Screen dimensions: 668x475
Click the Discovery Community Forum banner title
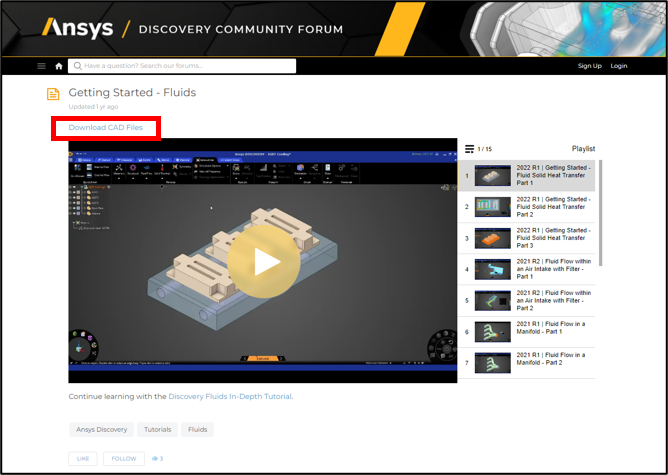(241, 29)
